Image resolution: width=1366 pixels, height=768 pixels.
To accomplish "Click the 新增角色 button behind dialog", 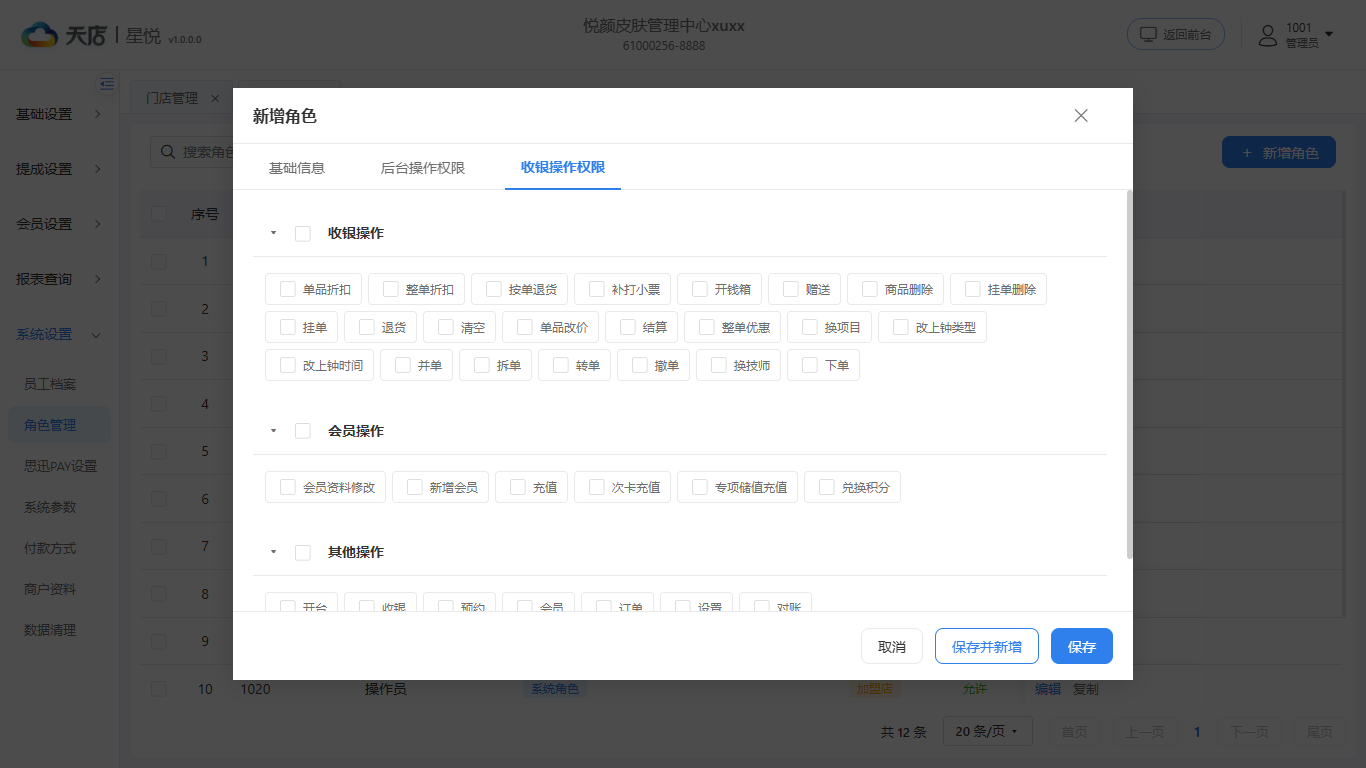I will coord(1279,153).
